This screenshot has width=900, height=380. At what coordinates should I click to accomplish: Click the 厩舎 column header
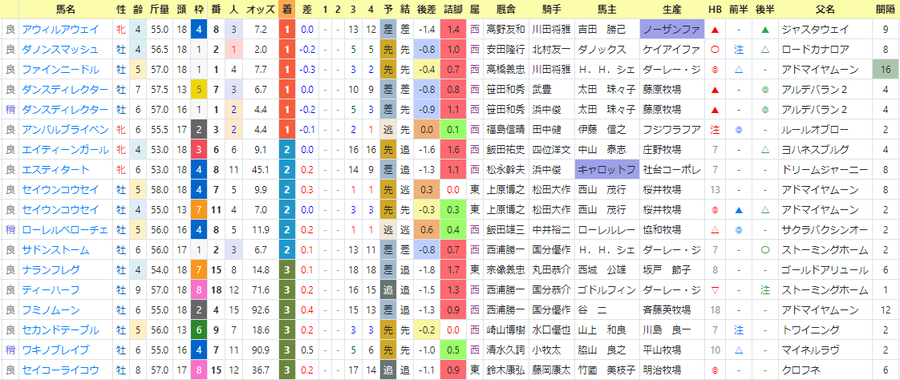click(505, 9)
